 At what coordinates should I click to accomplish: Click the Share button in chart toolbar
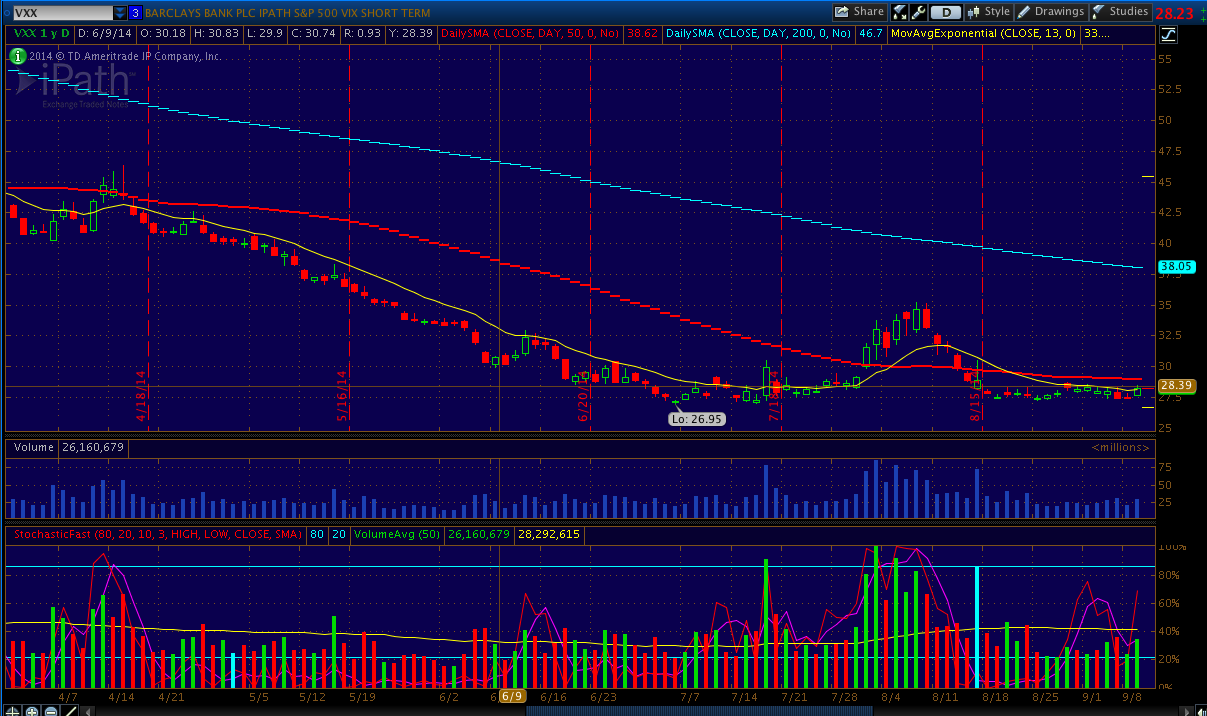(860, 12)
